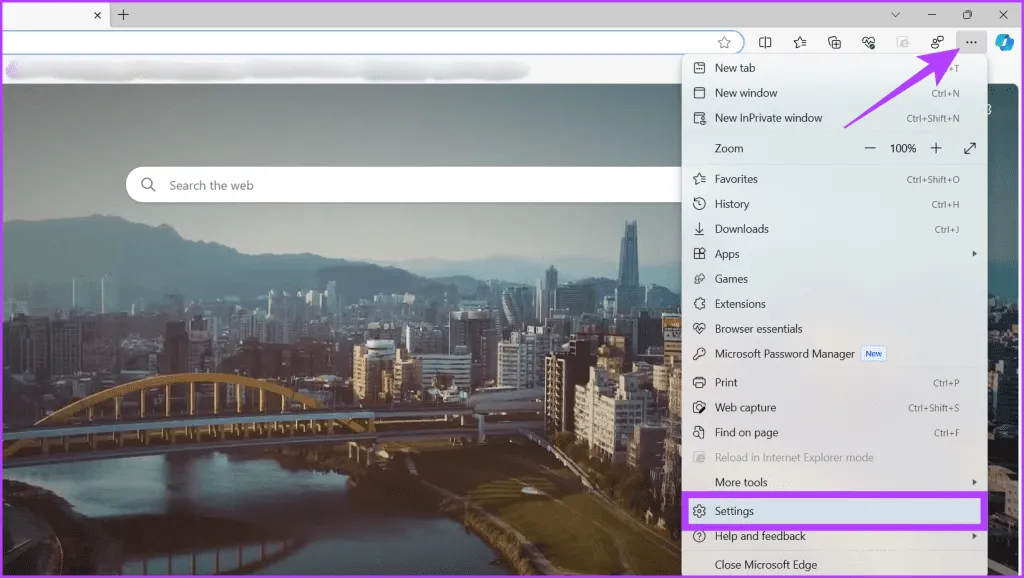Open Extensions from the menu

pyautogui.click(x=740, y=304)
